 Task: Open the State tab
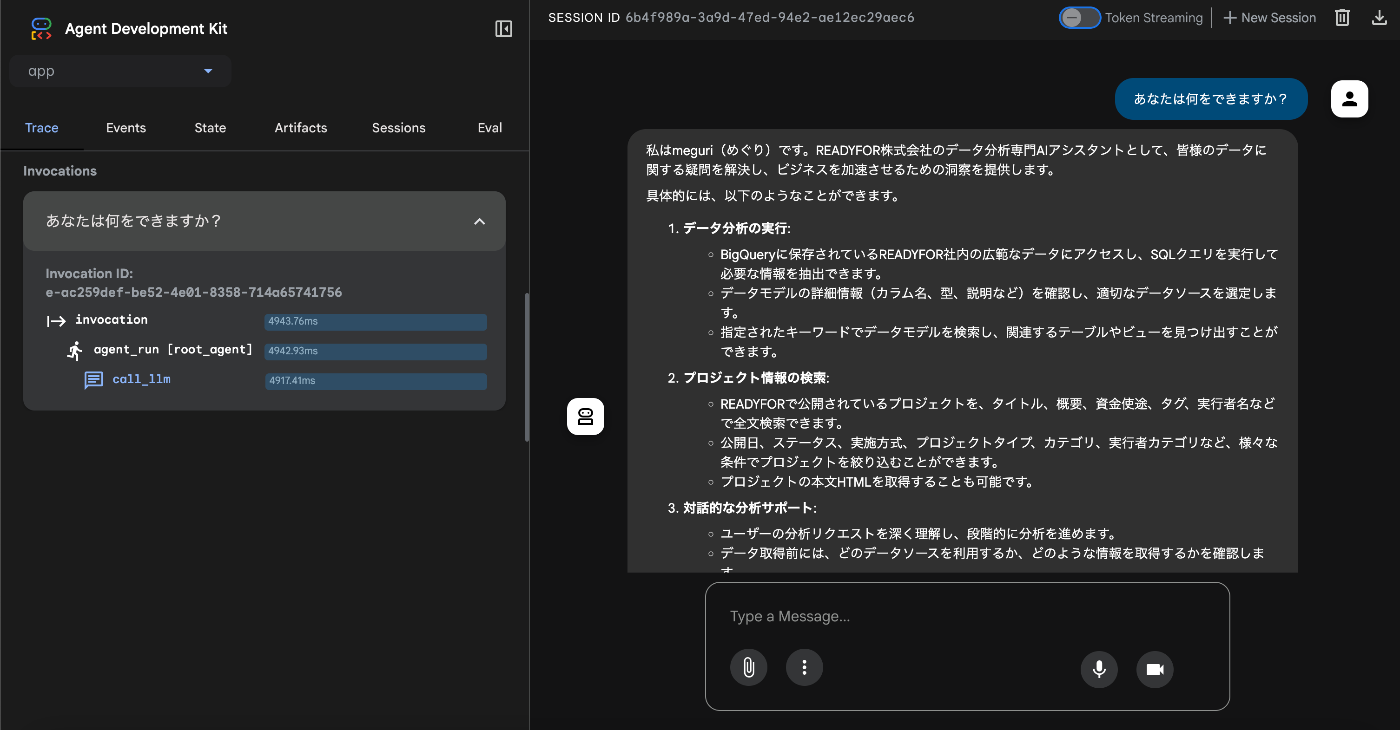tap(210, 128)
